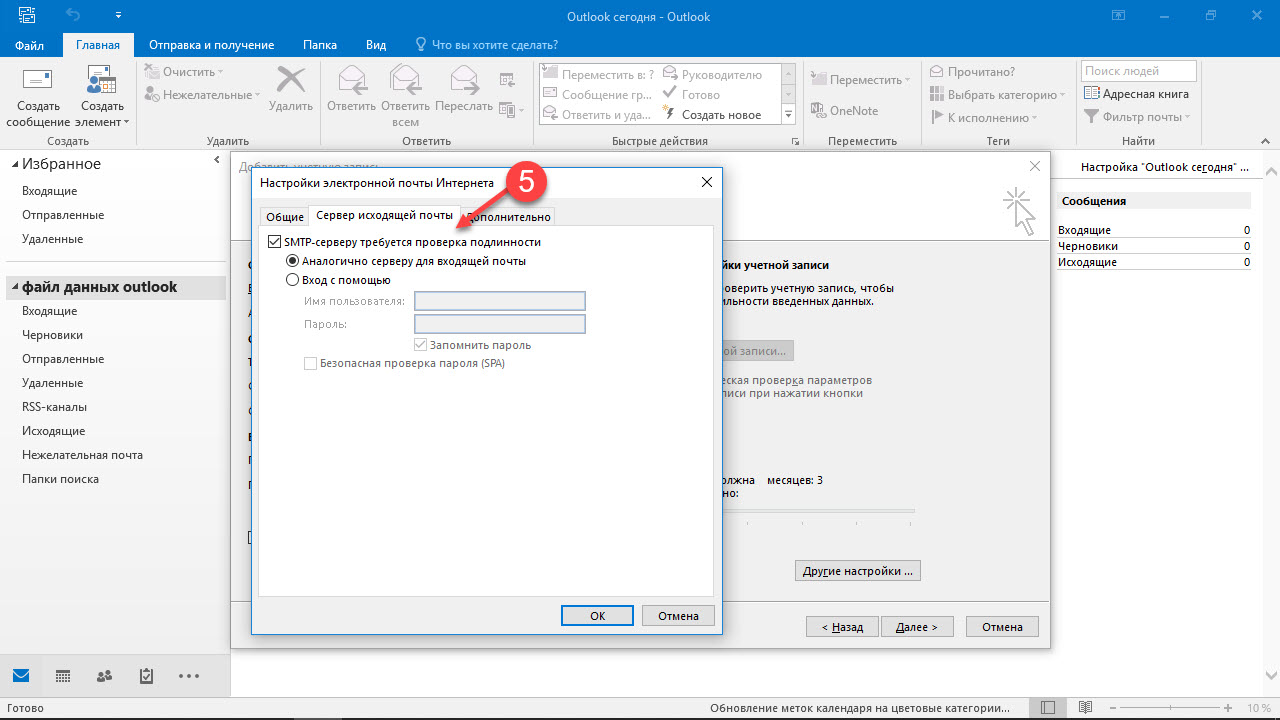Open the Search folders item
The height and width of the screenshot is (720, 1280).
point(60,479)
